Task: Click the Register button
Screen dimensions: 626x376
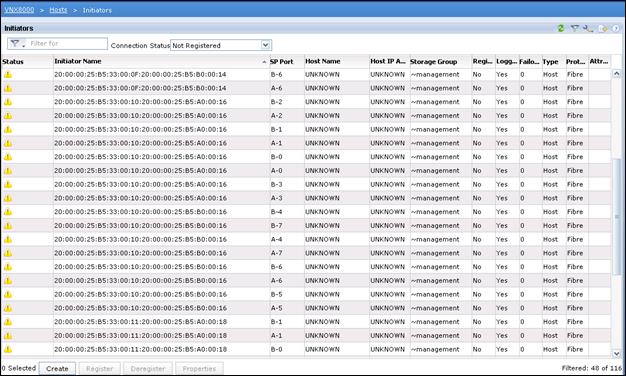Action: pyautogui.click(x=99, y=368)
